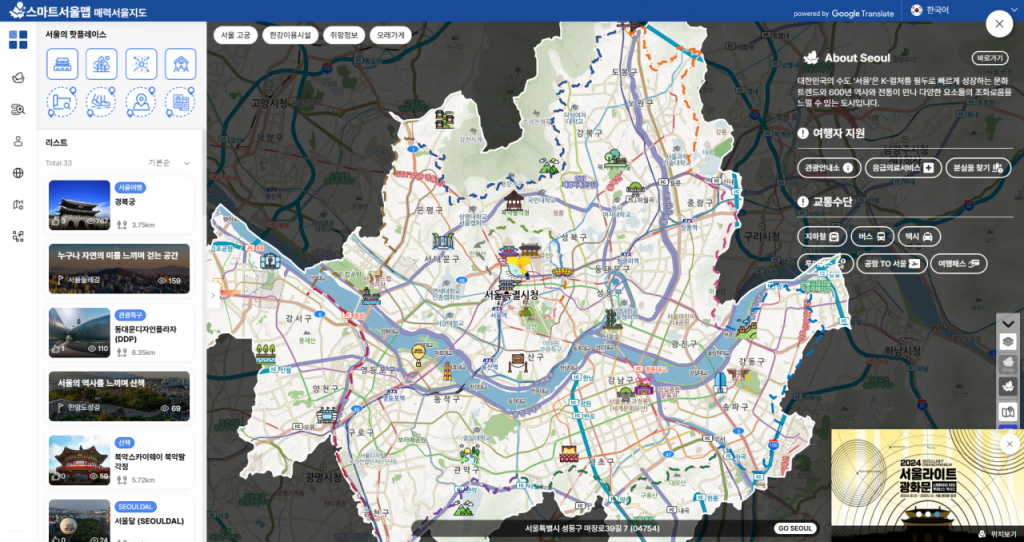Click the person icon in left sidebar
Screen dimensions: 1024x542
[x=18, y=141]
